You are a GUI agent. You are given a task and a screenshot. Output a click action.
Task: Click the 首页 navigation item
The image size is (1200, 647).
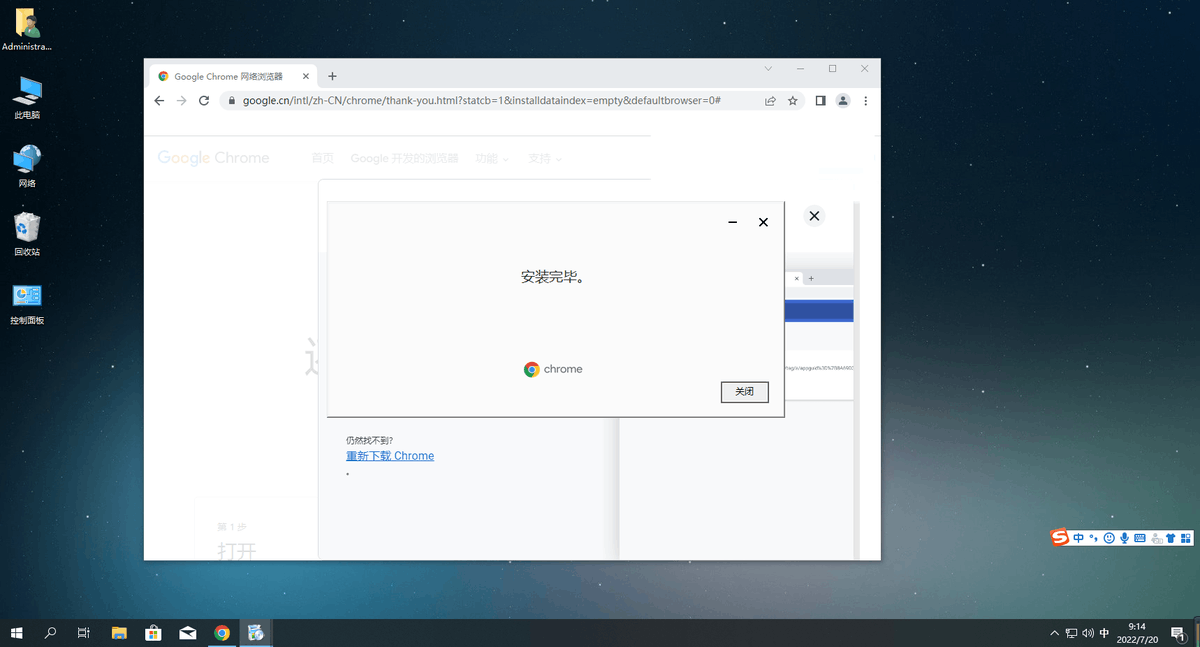(x=322, y=158)
